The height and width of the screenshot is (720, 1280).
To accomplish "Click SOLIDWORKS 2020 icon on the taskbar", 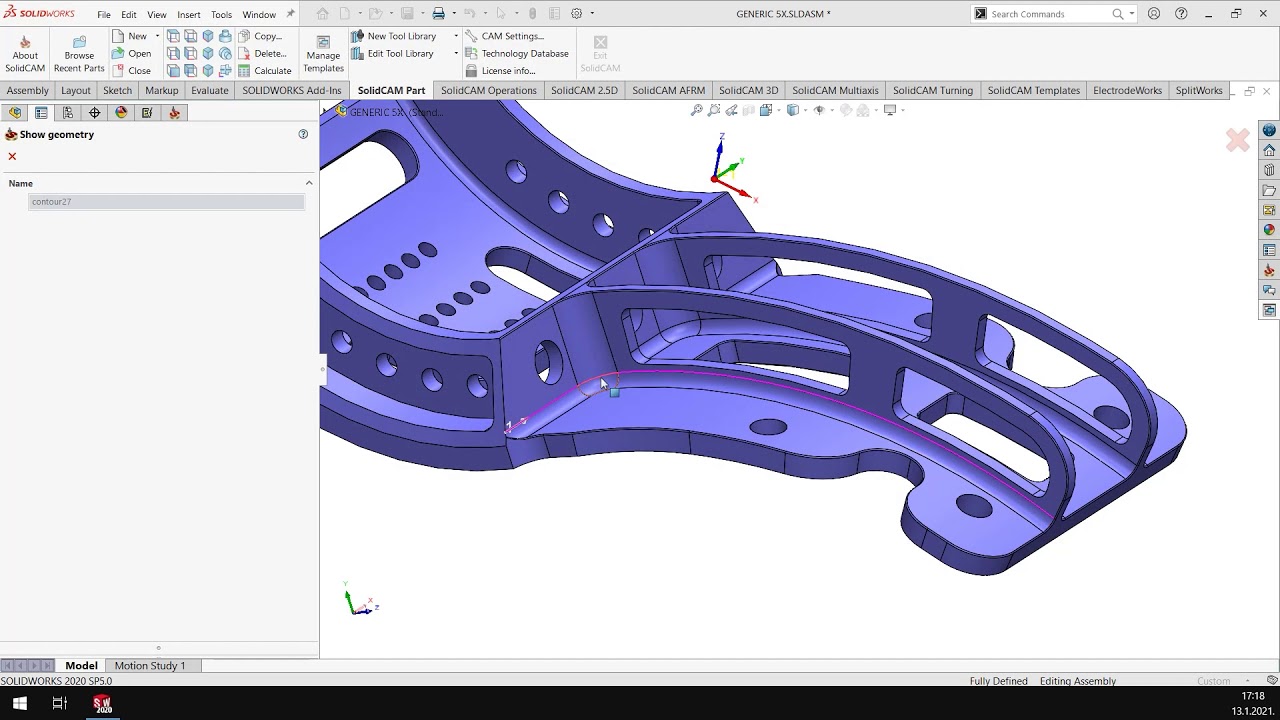I will [x=102, y=703].
